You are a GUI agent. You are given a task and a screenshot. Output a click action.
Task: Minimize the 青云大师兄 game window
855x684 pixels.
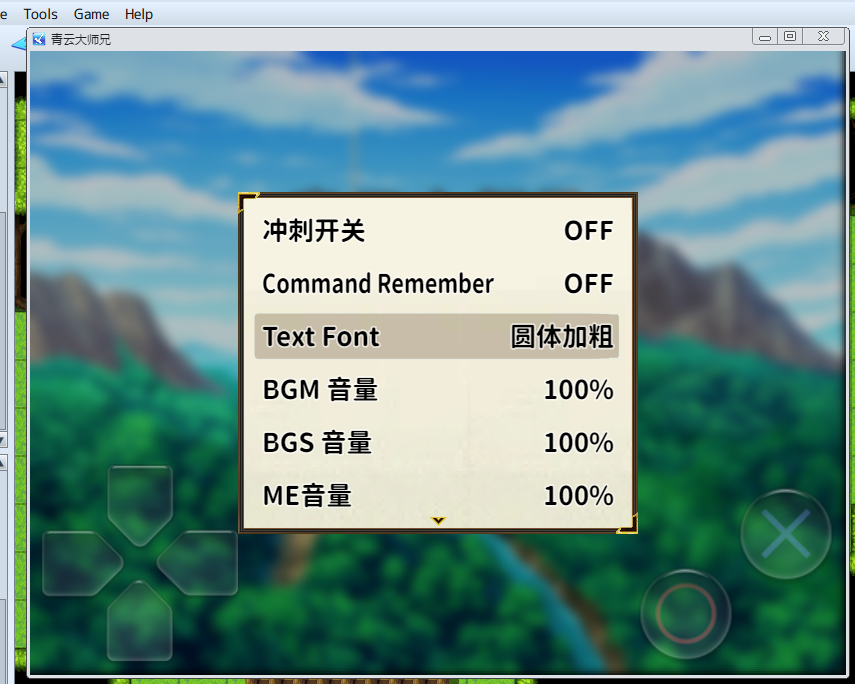coord(765,37)
